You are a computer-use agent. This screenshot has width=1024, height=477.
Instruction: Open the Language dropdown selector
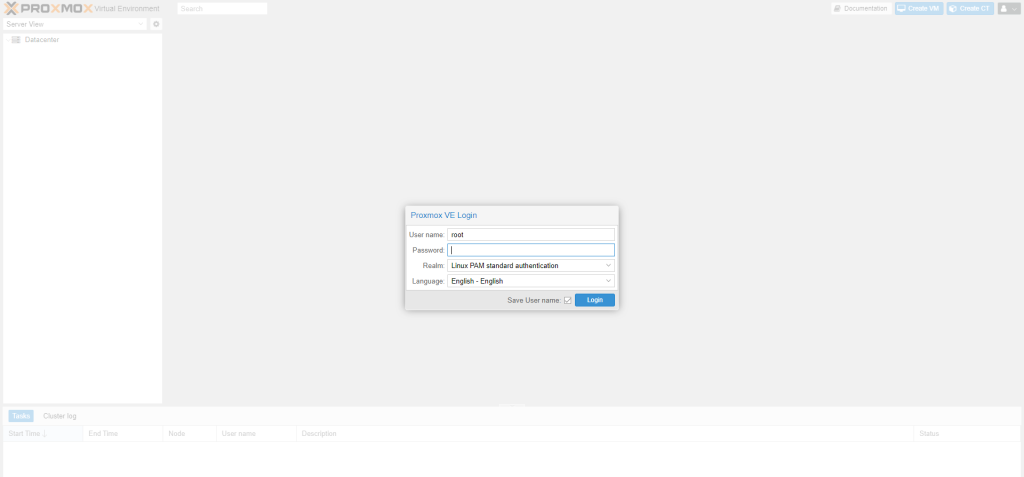tap(608, 282)
